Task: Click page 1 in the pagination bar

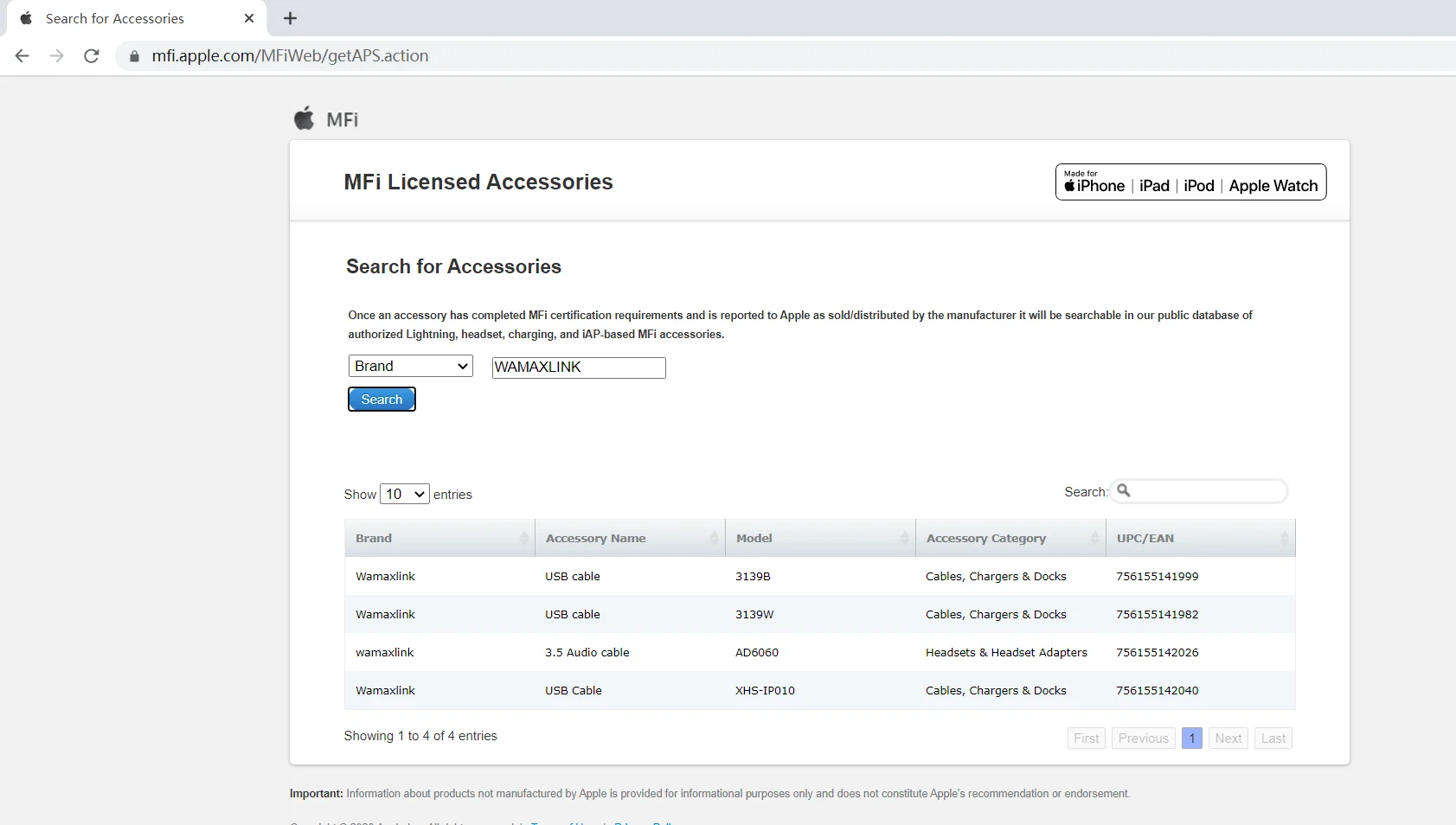Action: [1191, 738]
